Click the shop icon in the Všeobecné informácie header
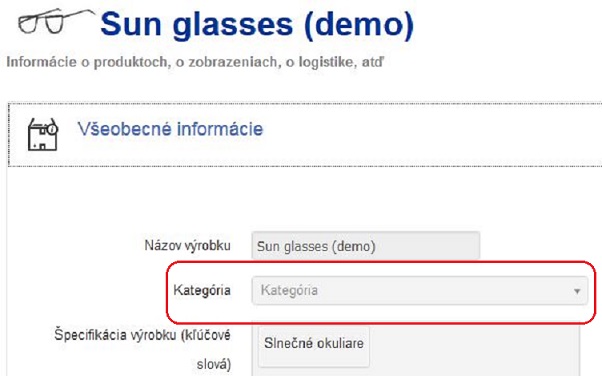 (x=43, y=134)
